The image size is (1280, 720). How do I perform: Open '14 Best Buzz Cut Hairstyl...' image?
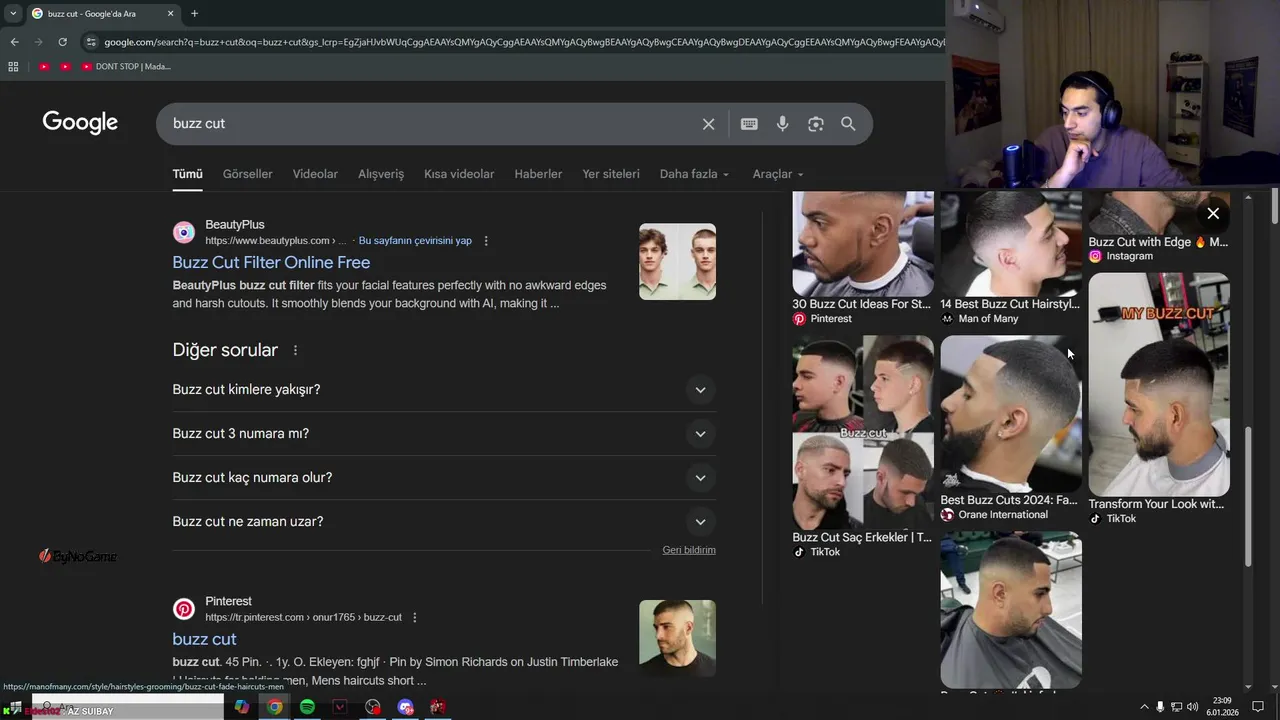point(1011,243)
